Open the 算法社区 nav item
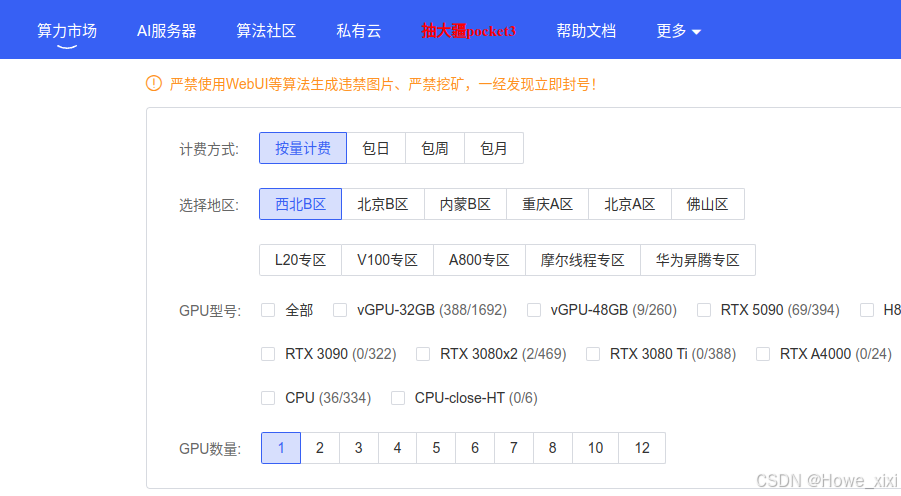 pyautogui.click(x=266, y=30)
